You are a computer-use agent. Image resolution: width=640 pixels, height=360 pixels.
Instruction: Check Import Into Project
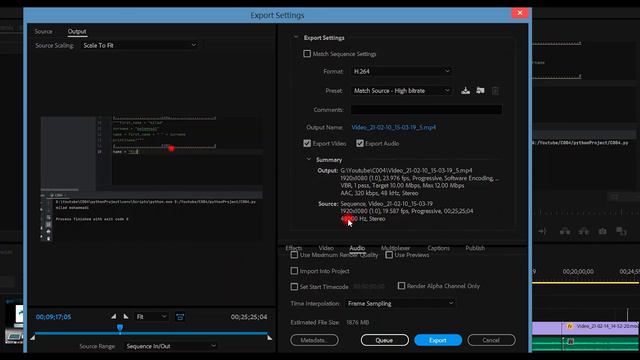click(294, 271)
